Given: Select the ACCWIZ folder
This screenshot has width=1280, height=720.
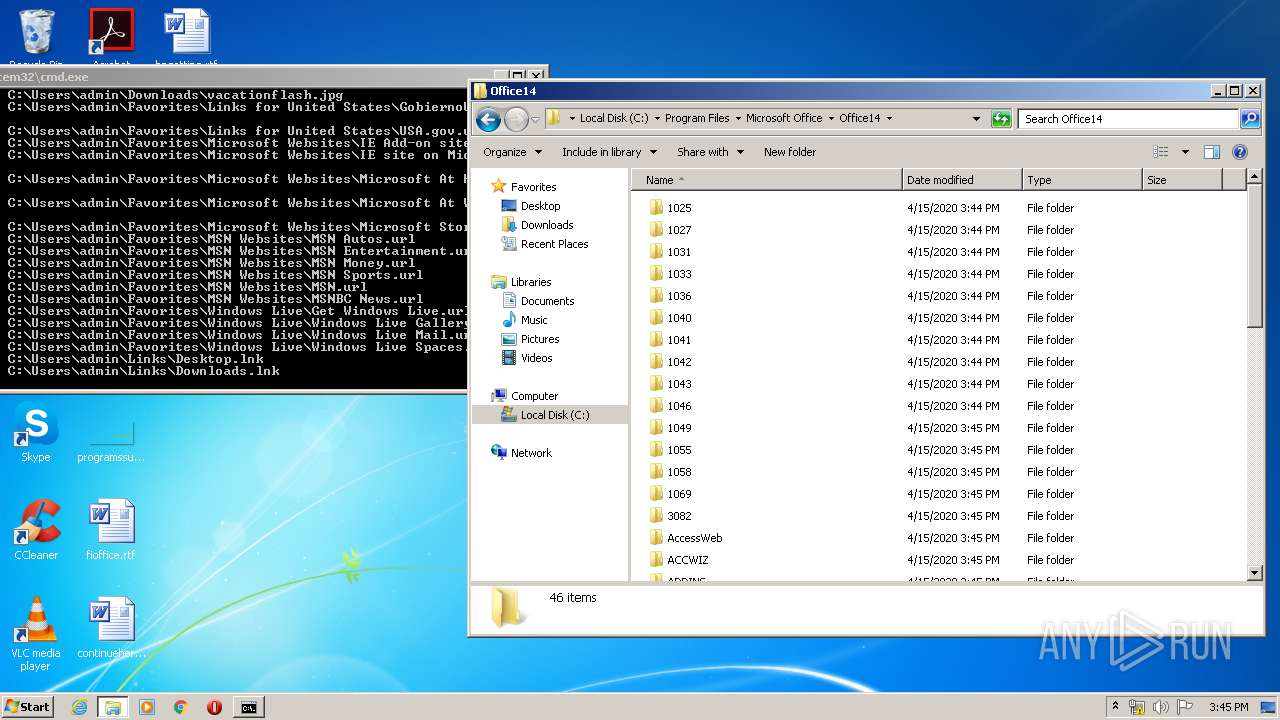Looking at the screenshot, I should 687,560.
